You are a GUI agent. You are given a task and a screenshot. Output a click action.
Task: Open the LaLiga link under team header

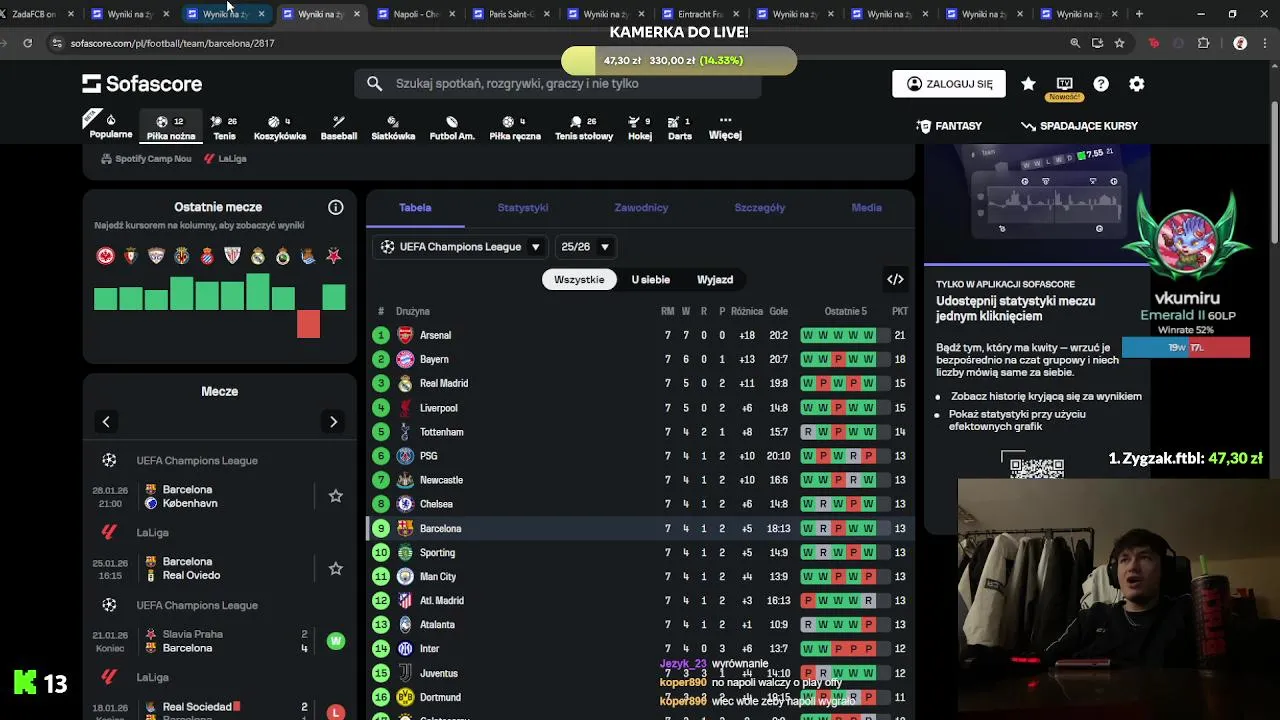(x=225, y=158)
